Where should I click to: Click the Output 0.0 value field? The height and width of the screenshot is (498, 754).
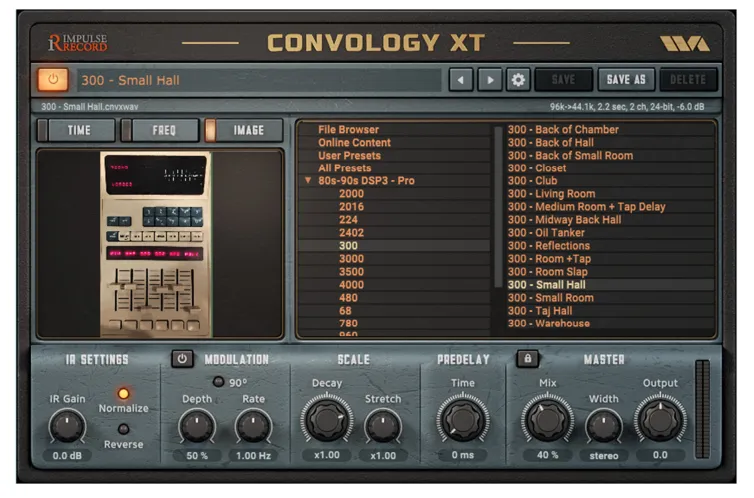(660, 455)
